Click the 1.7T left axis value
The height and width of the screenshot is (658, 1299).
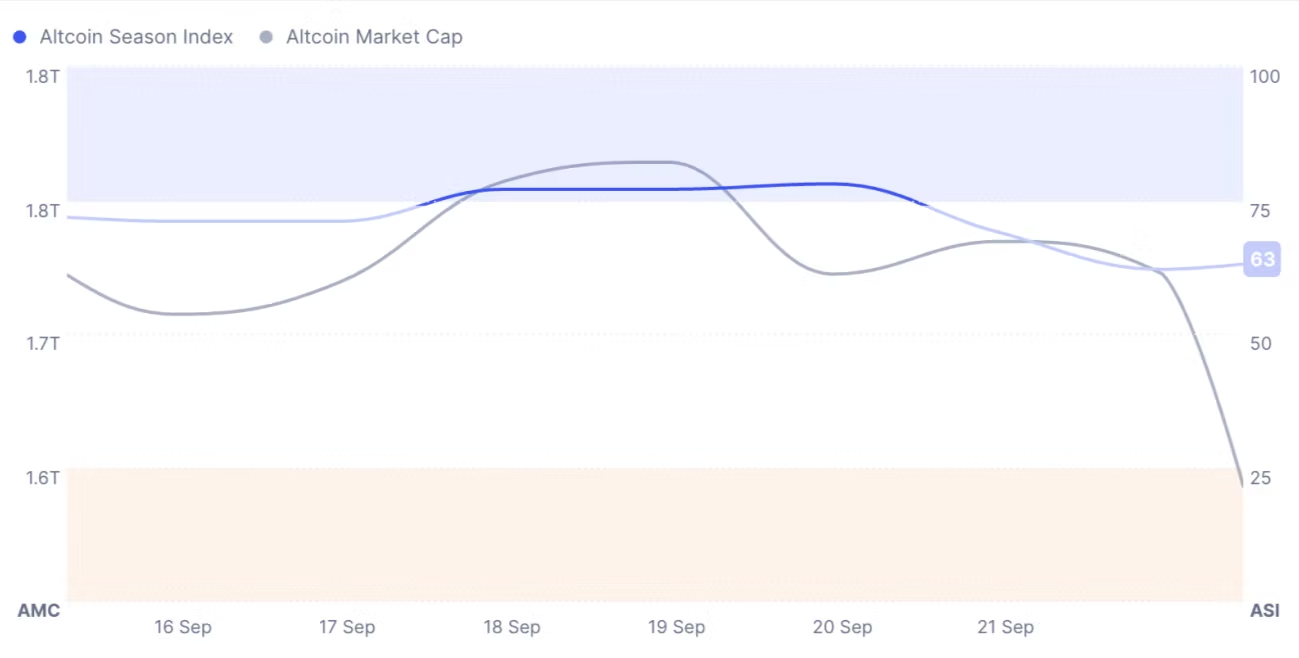pos(42,343)
